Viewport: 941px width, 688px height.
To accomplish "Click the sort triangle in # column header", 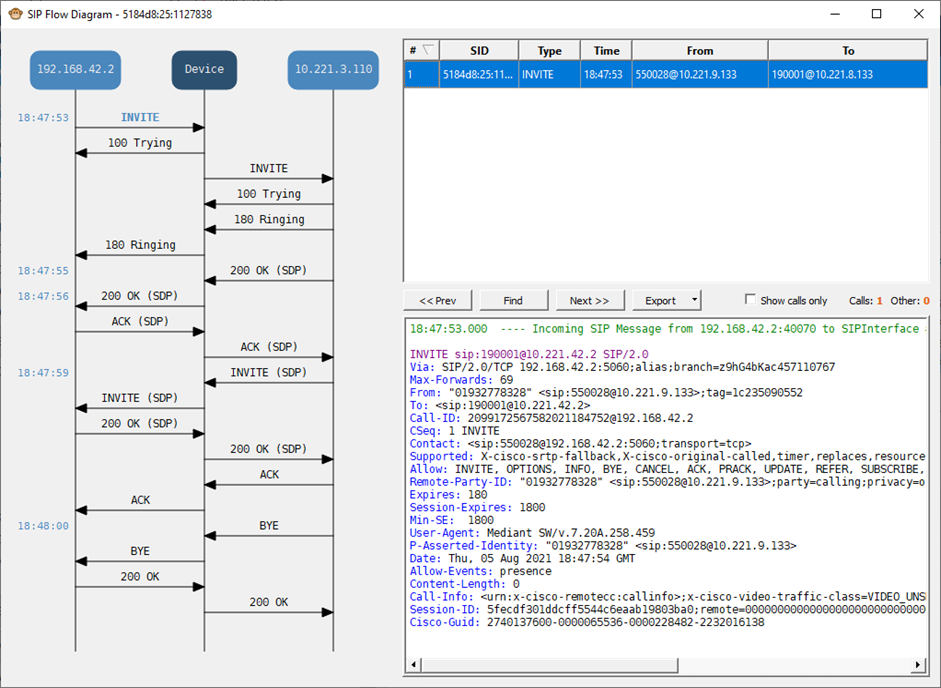I will [427, 50].
